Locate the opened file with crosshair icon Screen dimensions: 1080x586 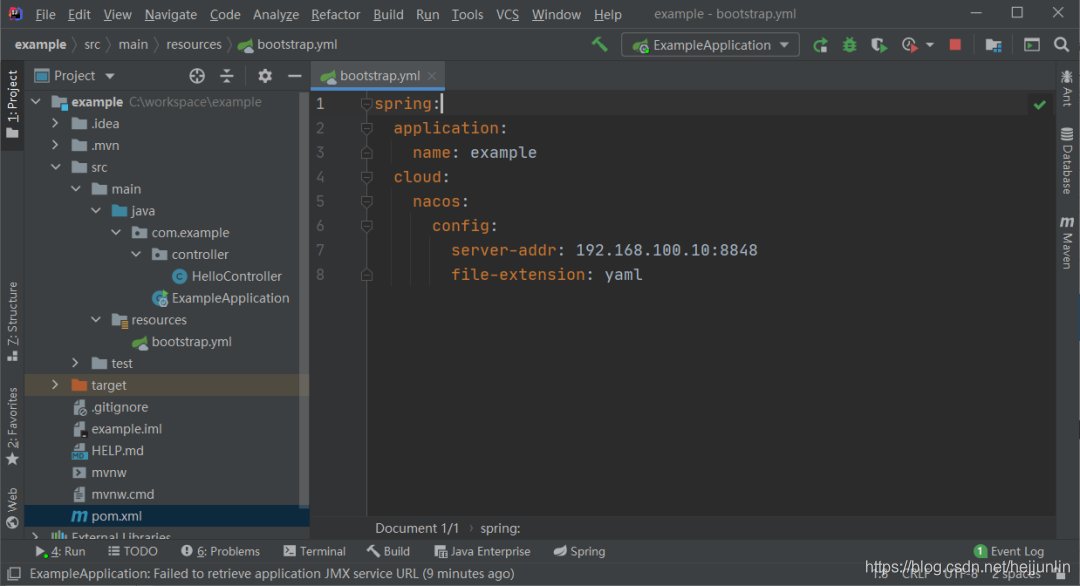point(197,76)
